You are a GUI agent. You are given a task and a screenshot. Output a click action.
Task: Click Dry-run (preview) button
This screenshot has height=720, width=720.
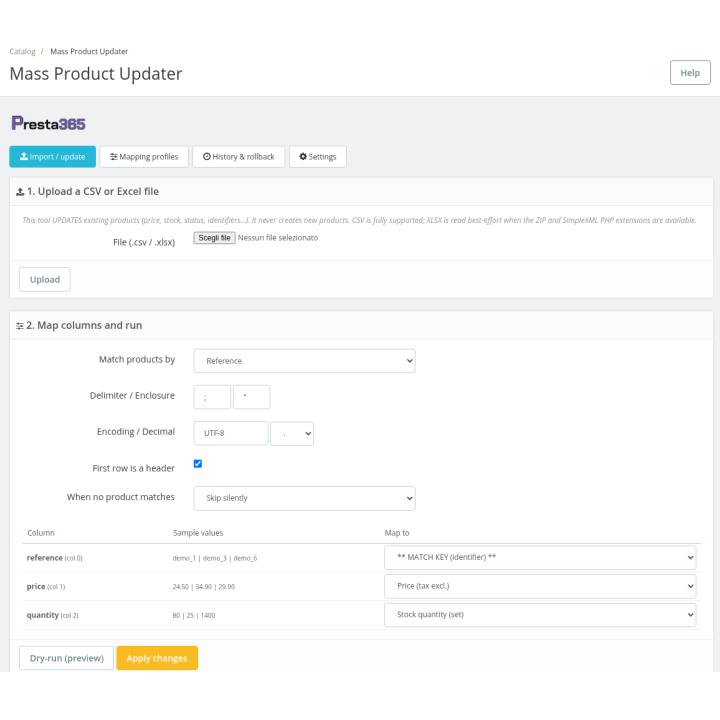click(x=67, y=658)
